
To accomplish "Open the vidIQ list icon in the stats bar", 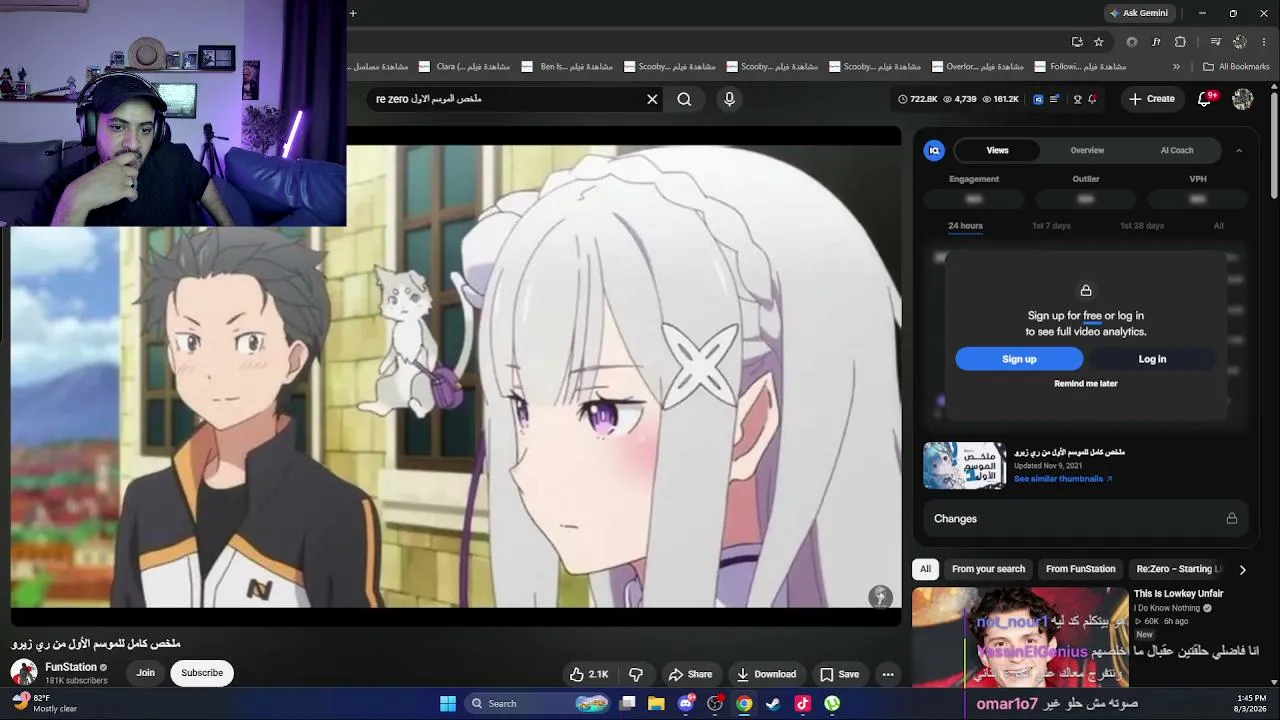I will pyautogui.click(x=1054, y=99).
